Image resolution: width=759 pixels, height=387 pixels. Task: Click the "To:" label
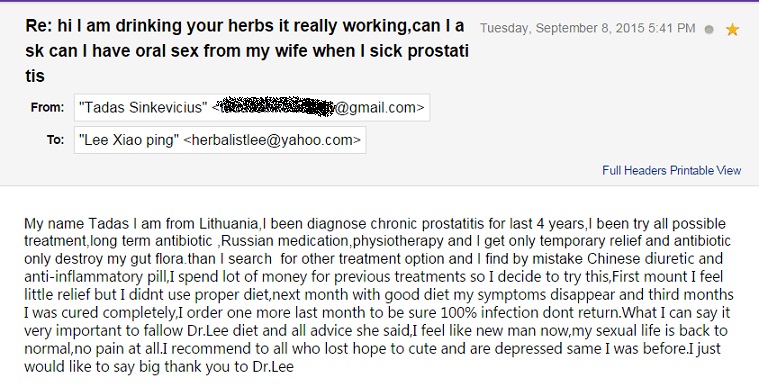coord(55,139)
